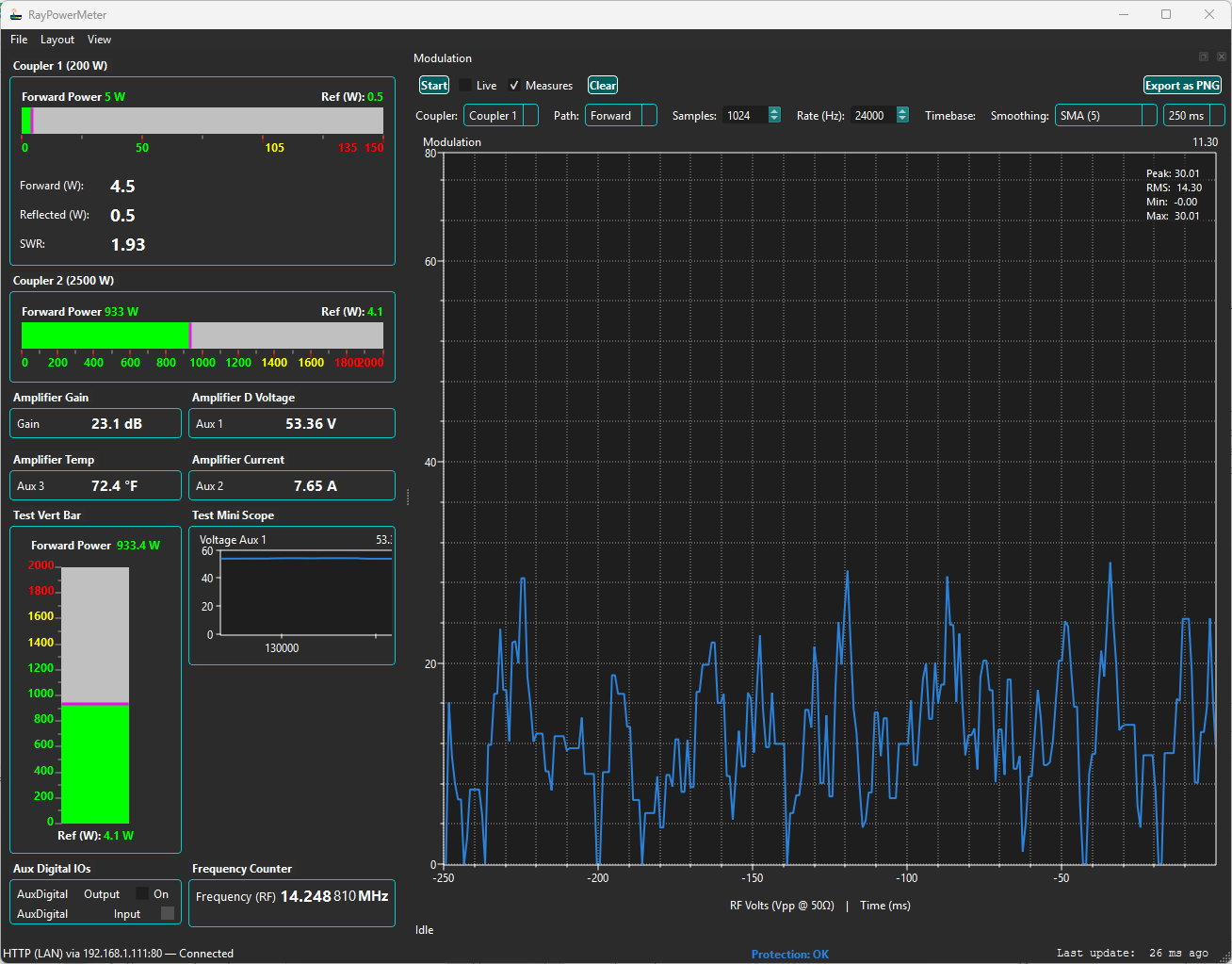Screen dimensions: 1232x964
Task: Toggle the AuxDigital Output On switch
Action: [x=143, y=893]
